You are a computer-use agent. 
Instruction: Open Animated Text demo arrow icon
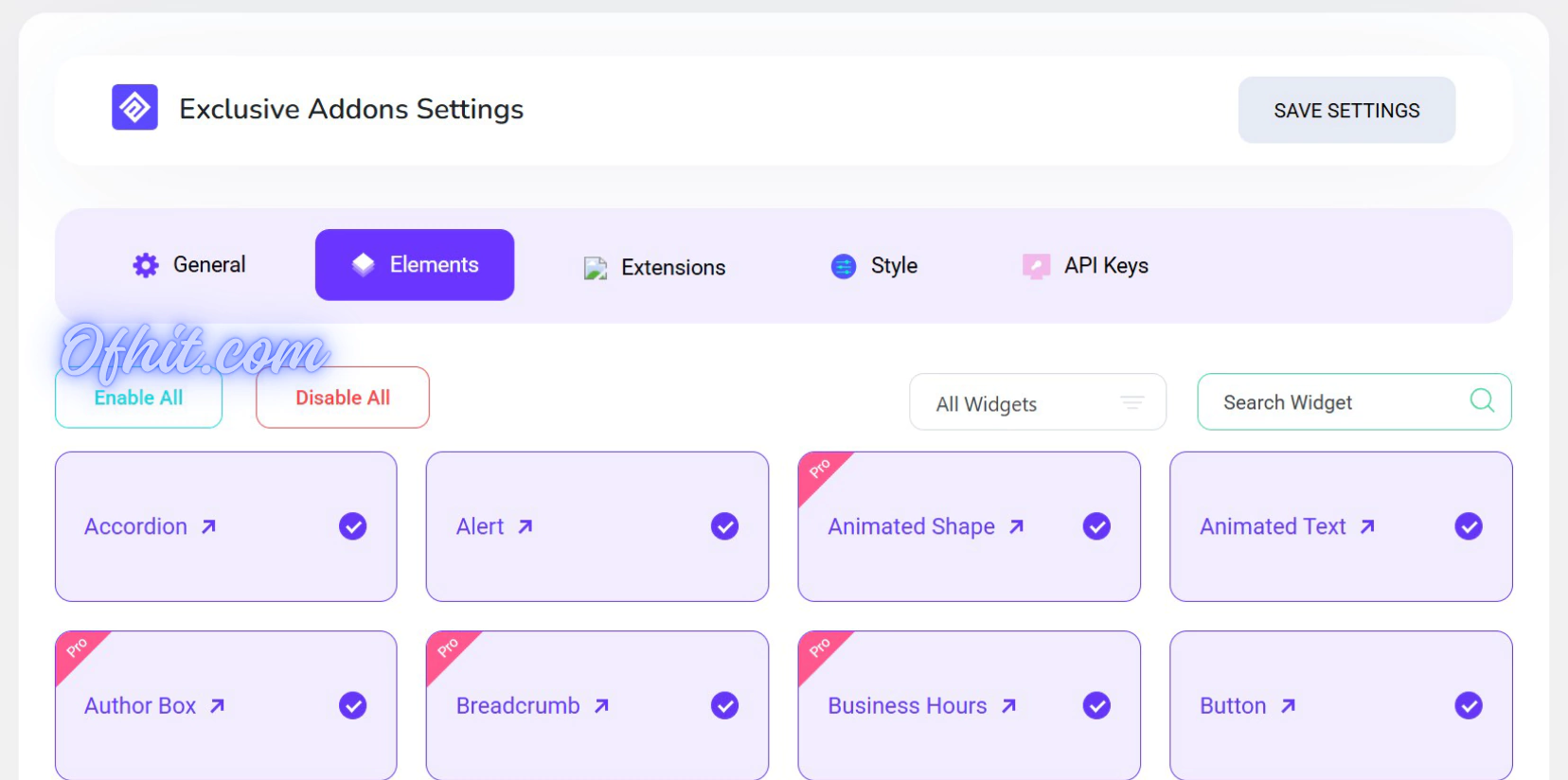point(1367,526)
